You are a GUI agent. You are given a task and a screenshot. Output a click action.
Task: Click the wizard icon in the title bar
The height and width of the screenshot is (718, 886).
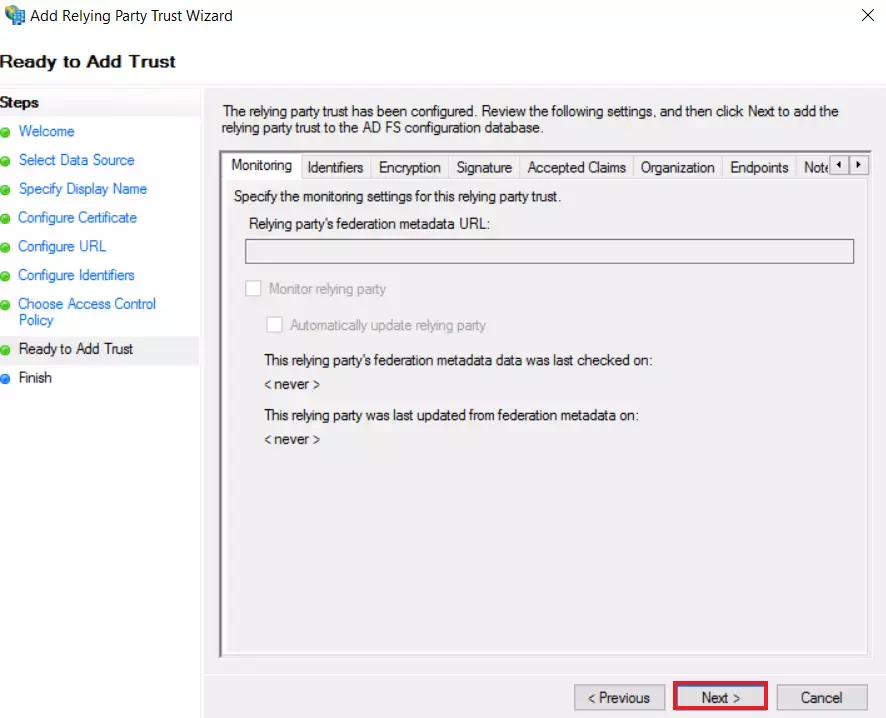tap(14, 15)
